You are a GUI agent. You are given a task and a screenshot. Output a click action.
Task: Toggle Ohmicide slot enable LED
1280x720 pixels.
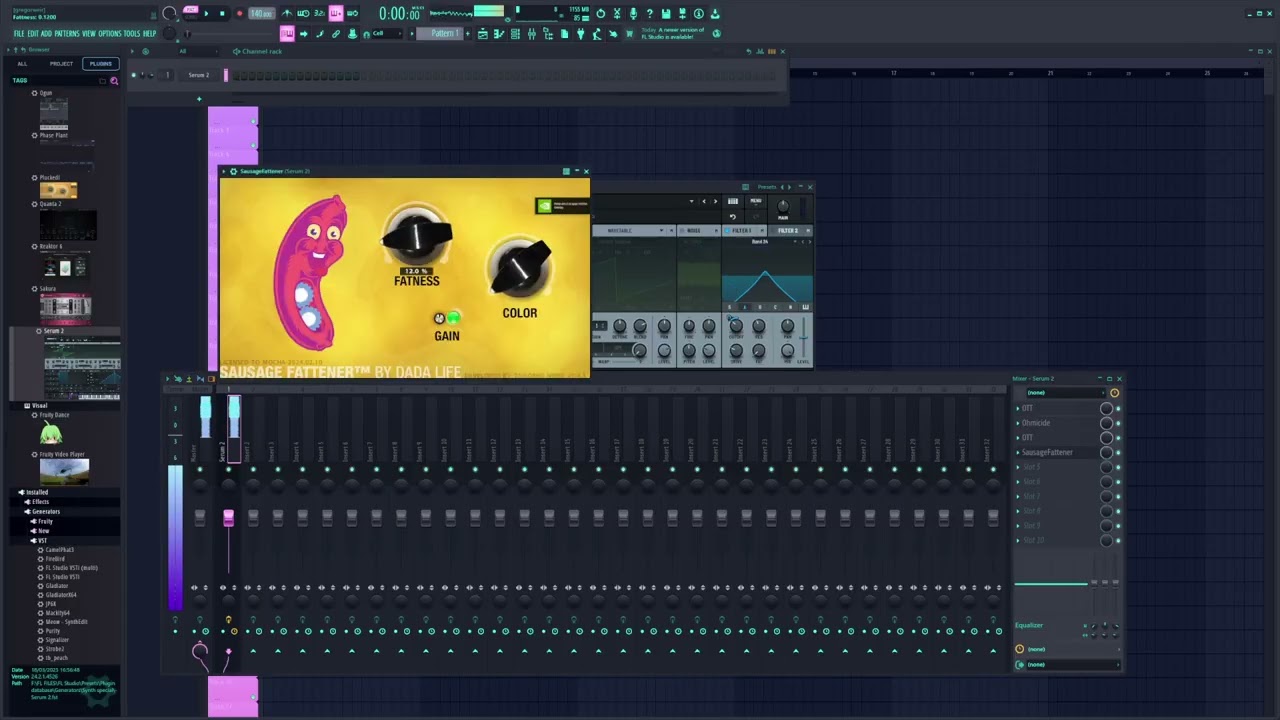pyautogui.click(x=1118, y=423)
